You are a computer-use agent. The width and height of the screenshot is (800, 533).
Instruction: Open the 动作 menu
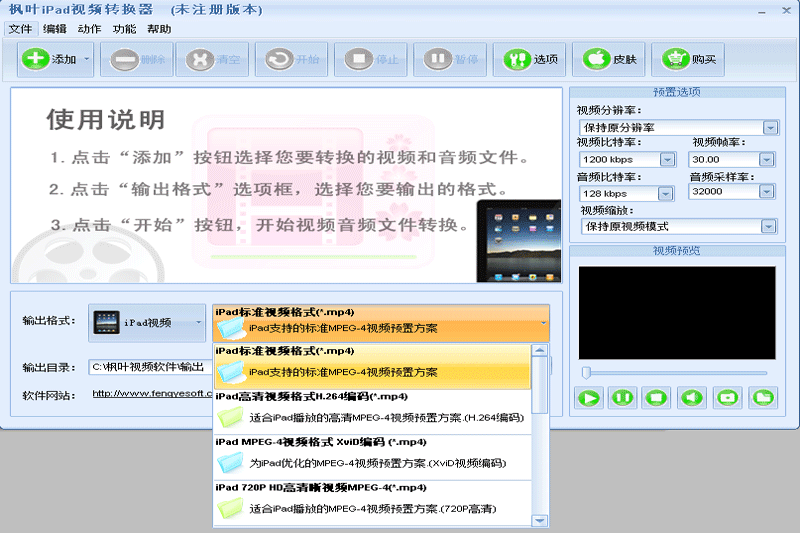89,29
